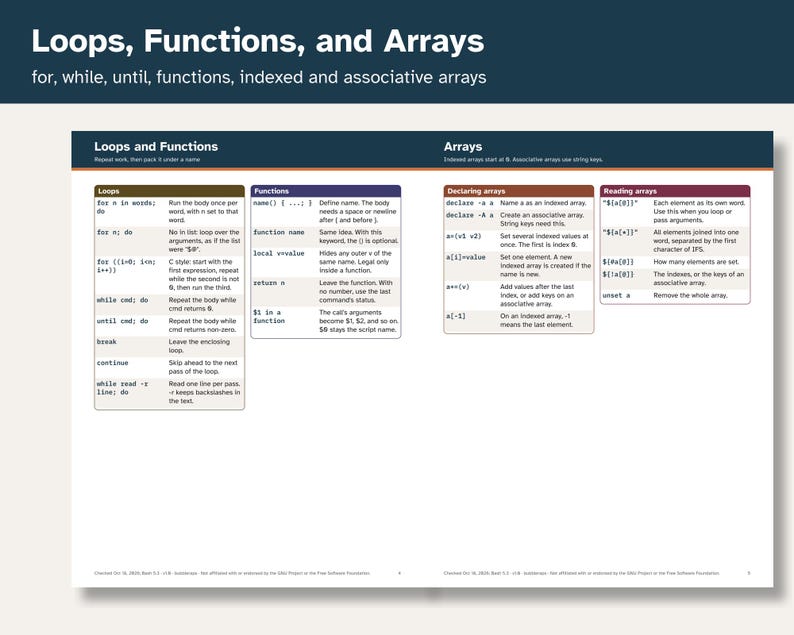Click description 'Each element as its own word.'
The height and width of the screenshot is (635, 794).
tap(699, 212)
